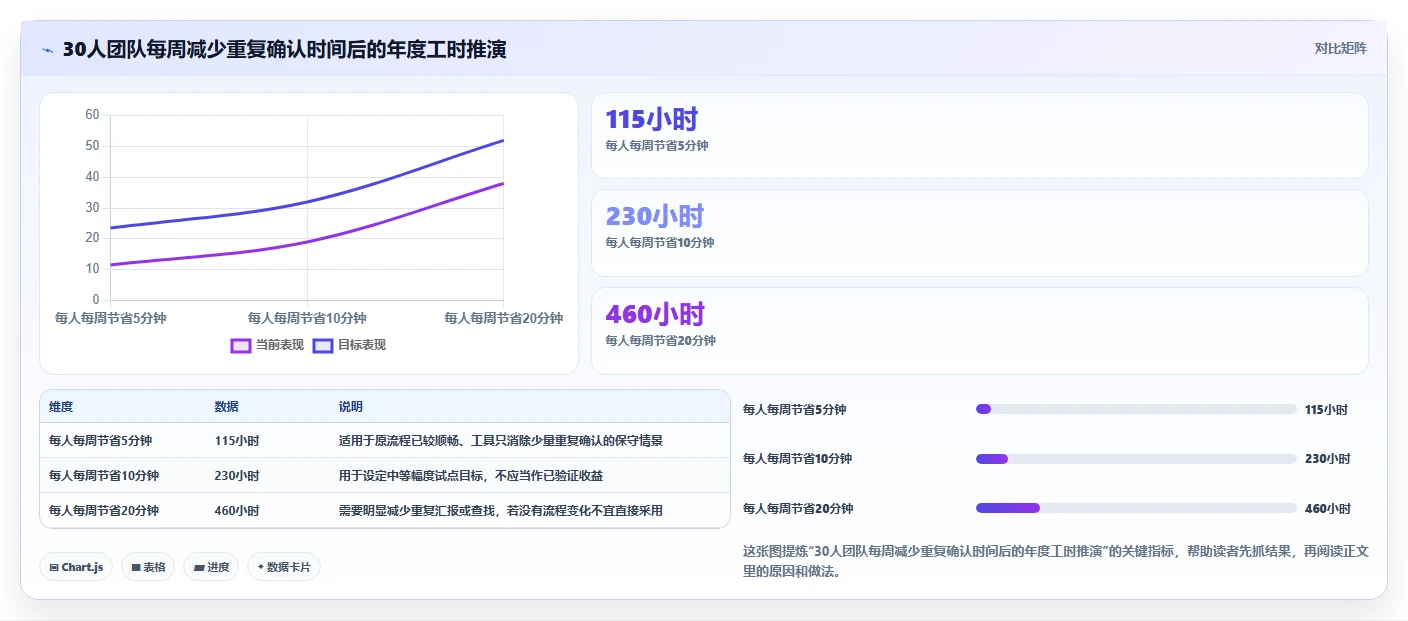
Task: Select the 表格 tag chip
Action: click(148, 567)
